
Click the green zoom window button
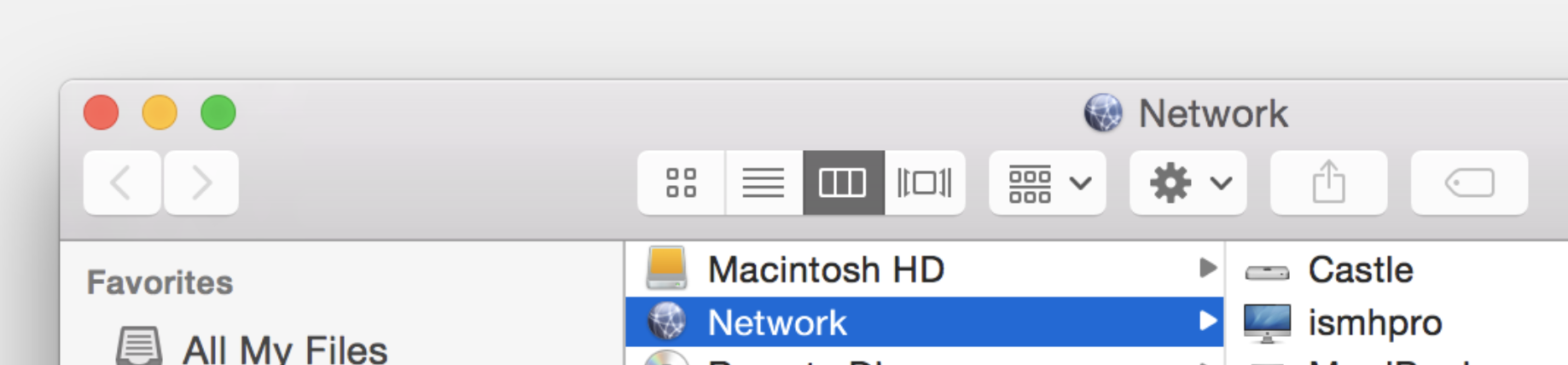[x=218, y=113]
